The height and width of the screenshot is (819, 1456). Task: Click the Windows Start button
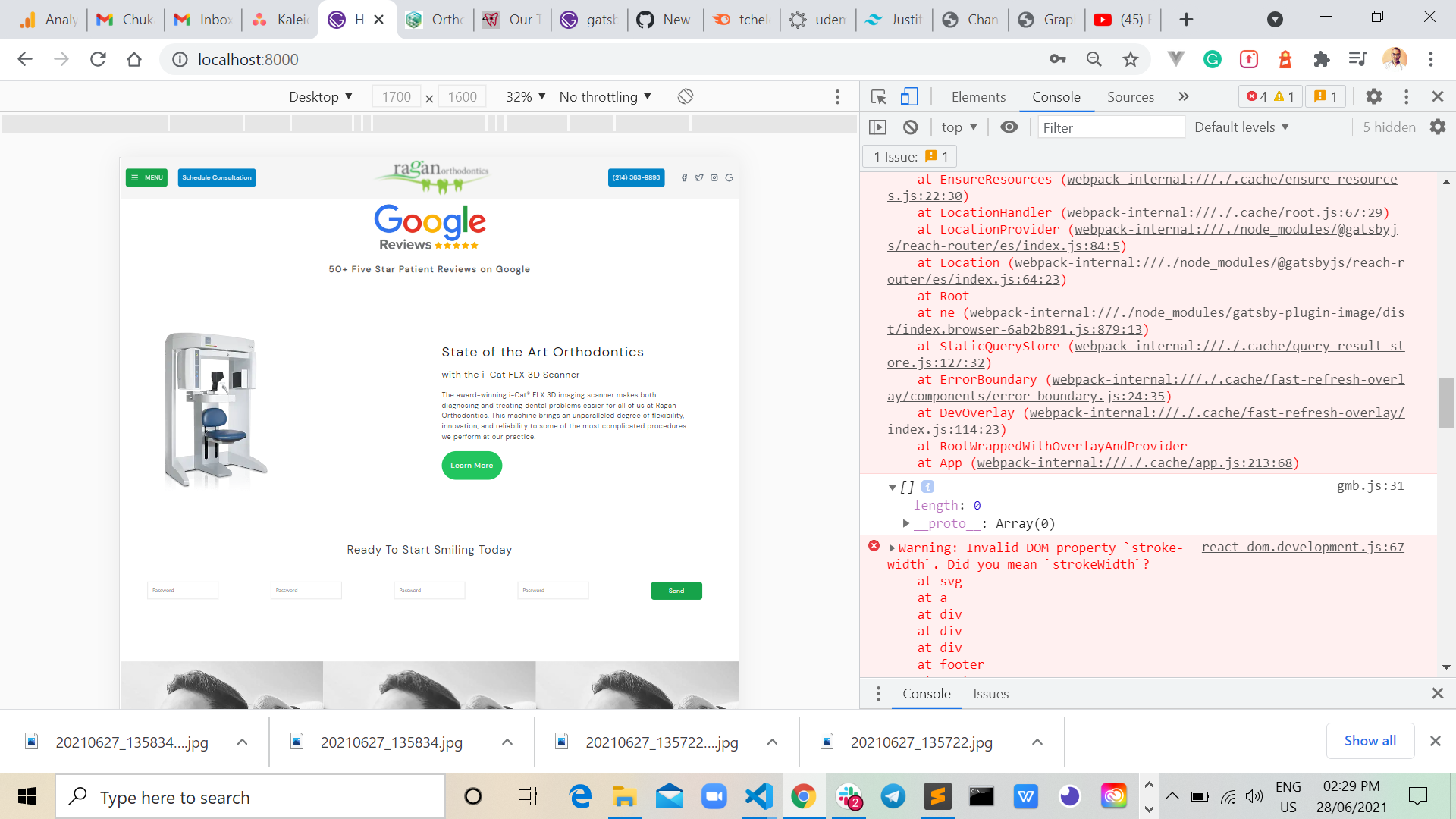tap(27, 796)
